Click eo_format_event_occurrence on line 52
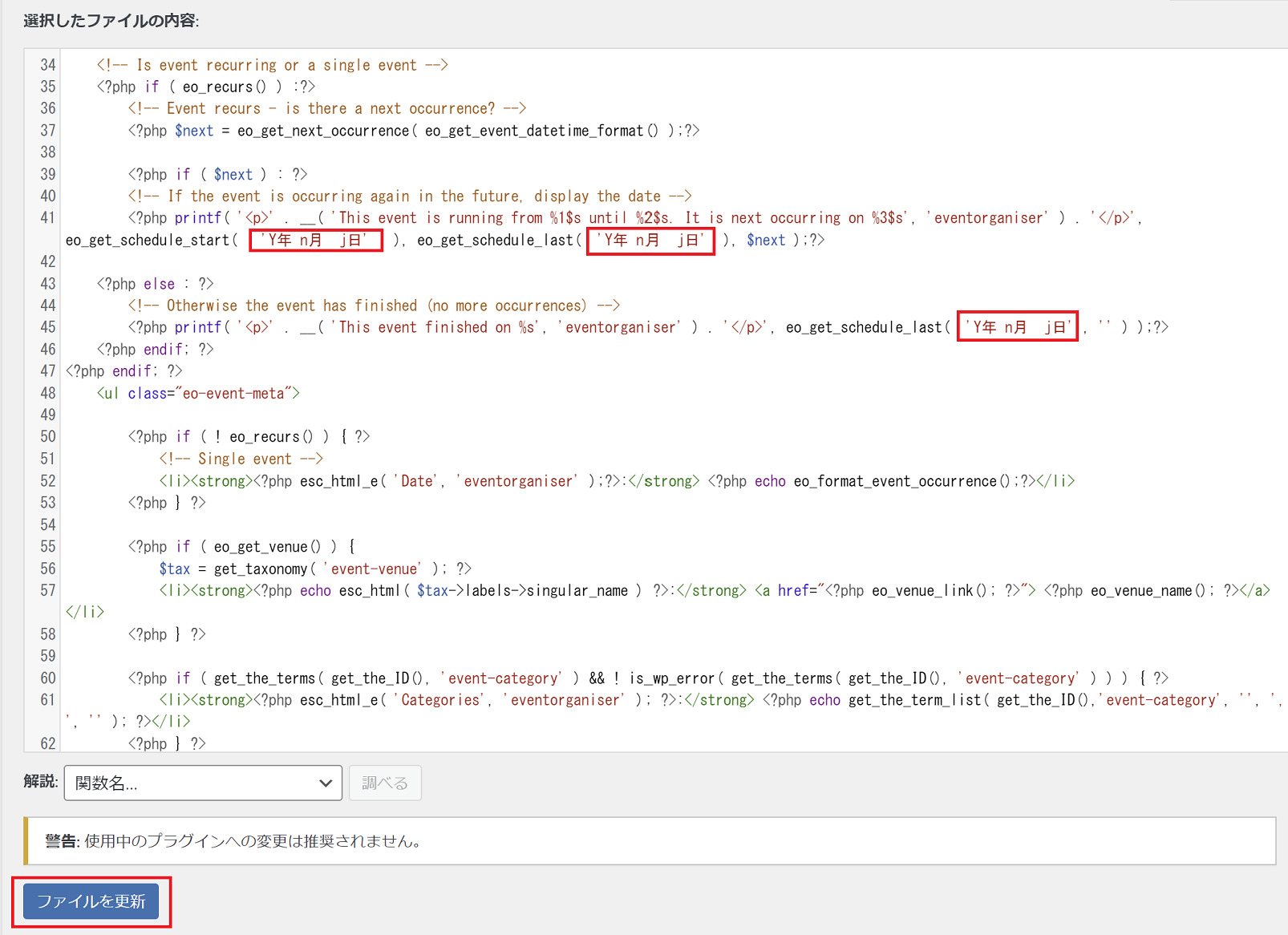The width and height of the screenshot is (1288, 935). tap(895, 481)
